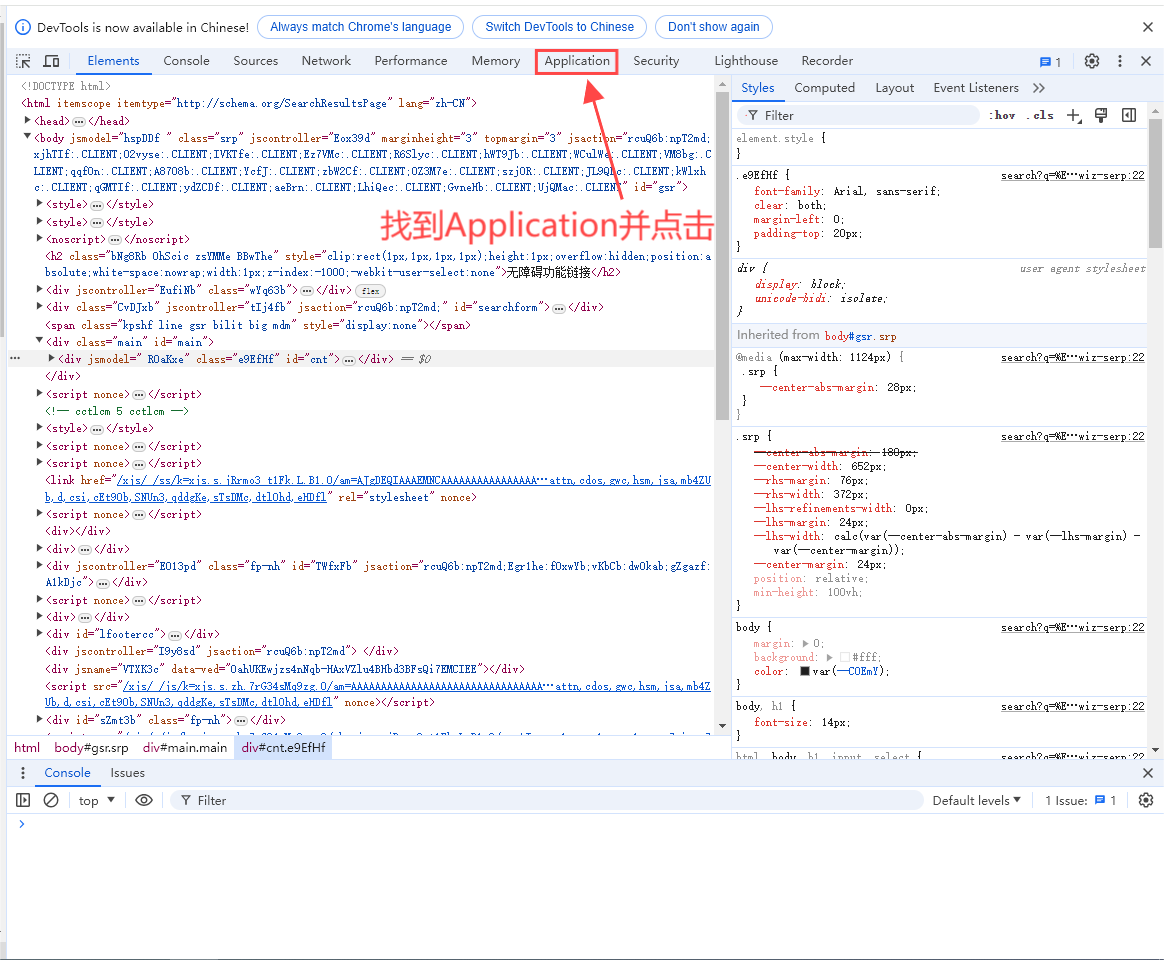
Task: Expand the head element node
Action: pos(27,120)
